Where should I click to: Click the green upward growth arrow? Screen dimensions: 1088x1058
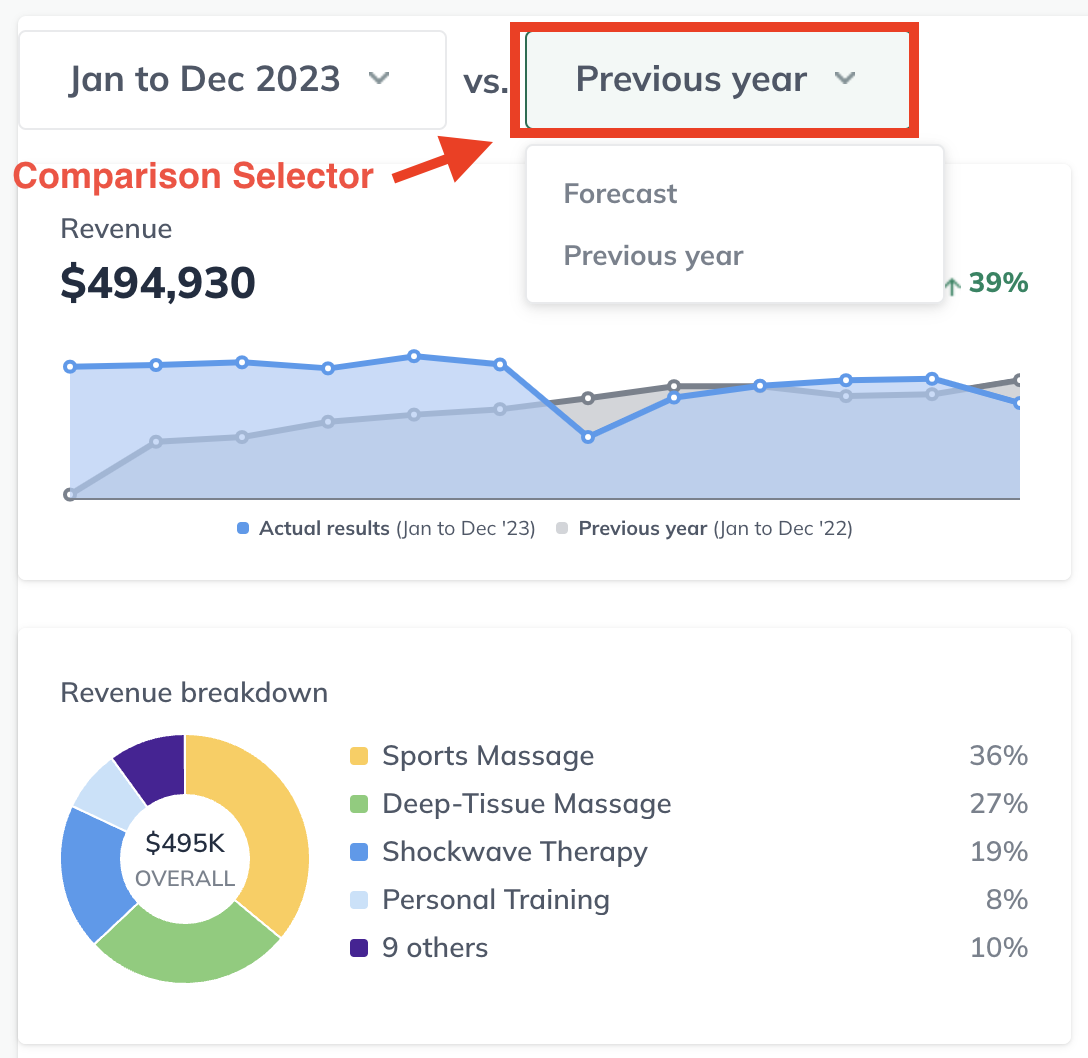pos(951,284)
